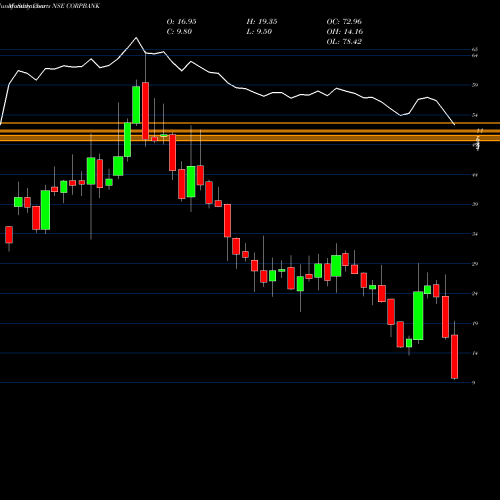
Task: Select the OH: 14.16 reading
Action: 345,32
